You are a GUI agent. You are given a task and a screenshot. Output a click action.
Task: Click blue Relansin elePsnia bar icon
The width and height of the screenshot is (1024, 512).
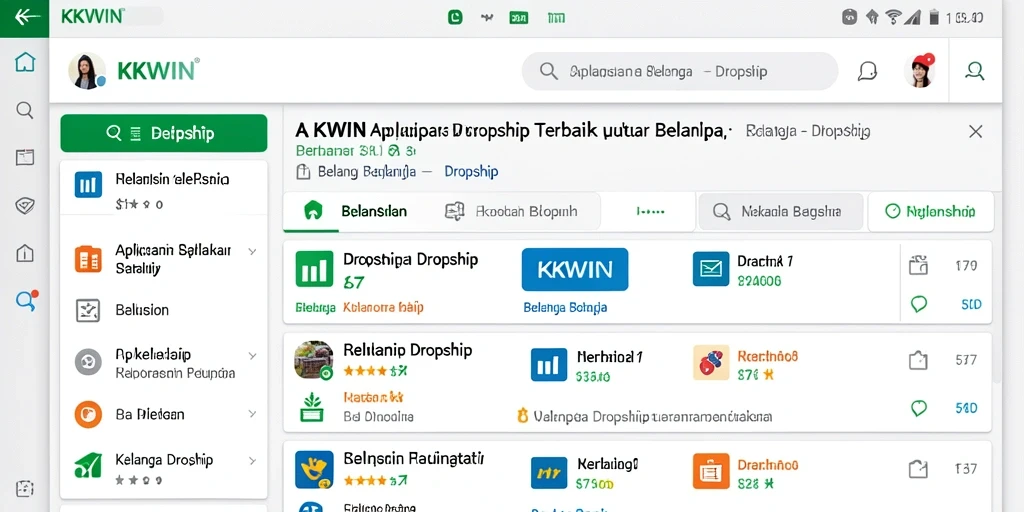tap(88, 185)
